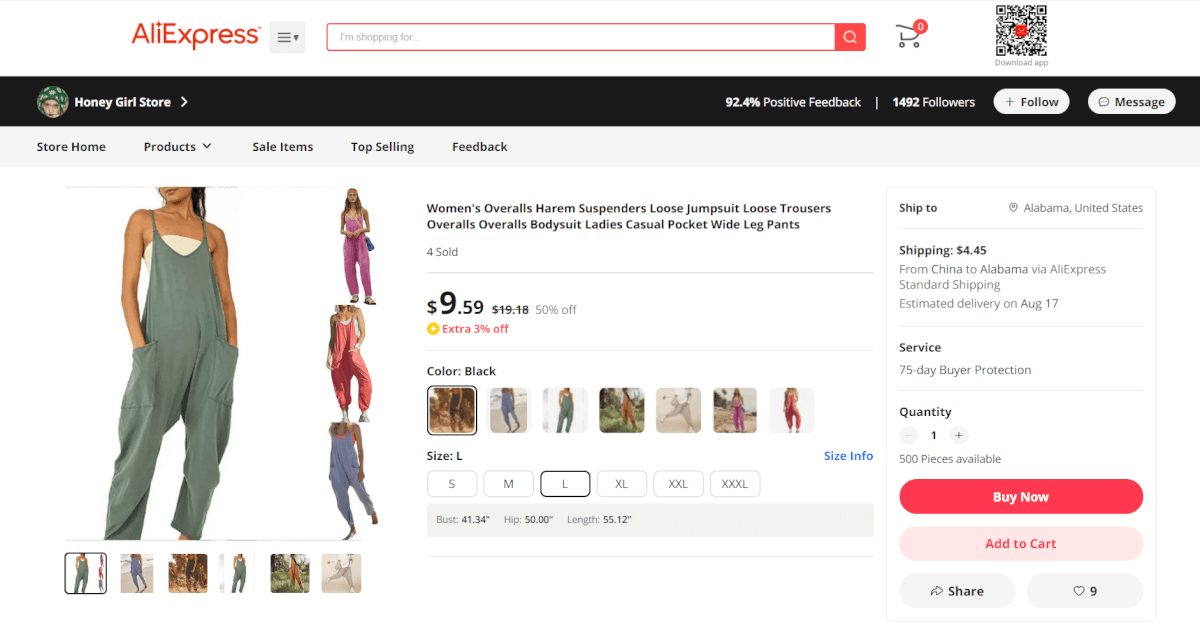Open the hamburger category menu

point(287,37)
